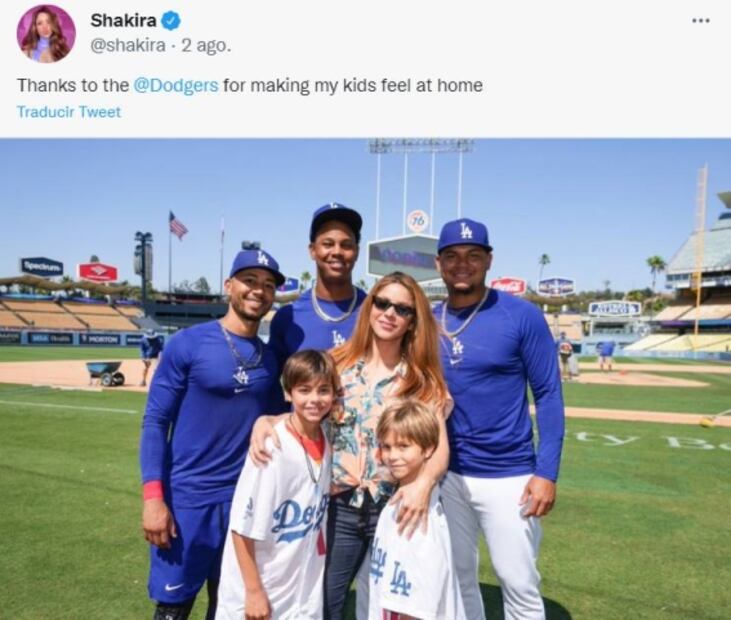Visit the @Dodgers mention in the tweet

coord(175,85)
